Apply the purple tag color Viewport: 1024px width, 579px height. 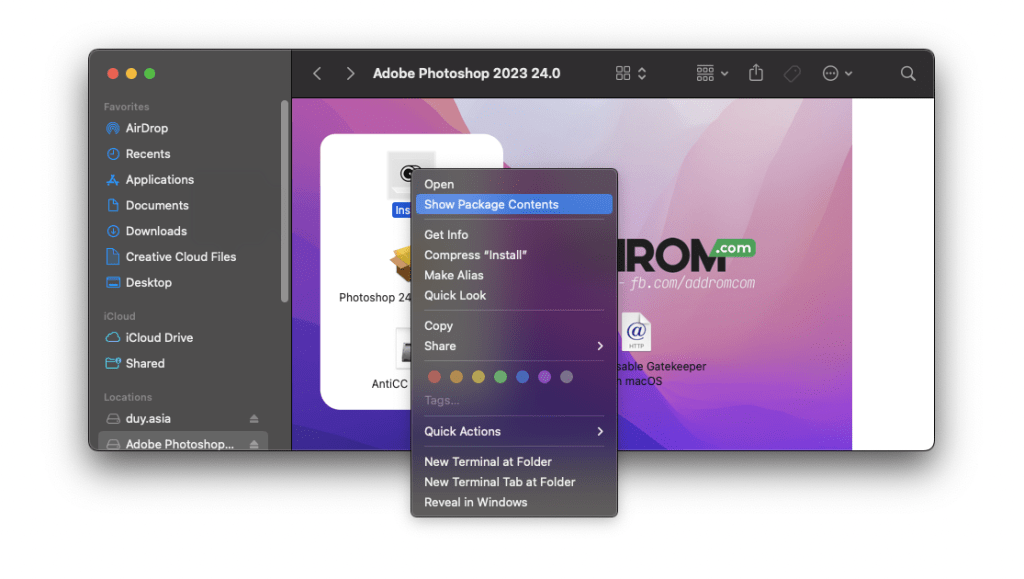(545, 377)
